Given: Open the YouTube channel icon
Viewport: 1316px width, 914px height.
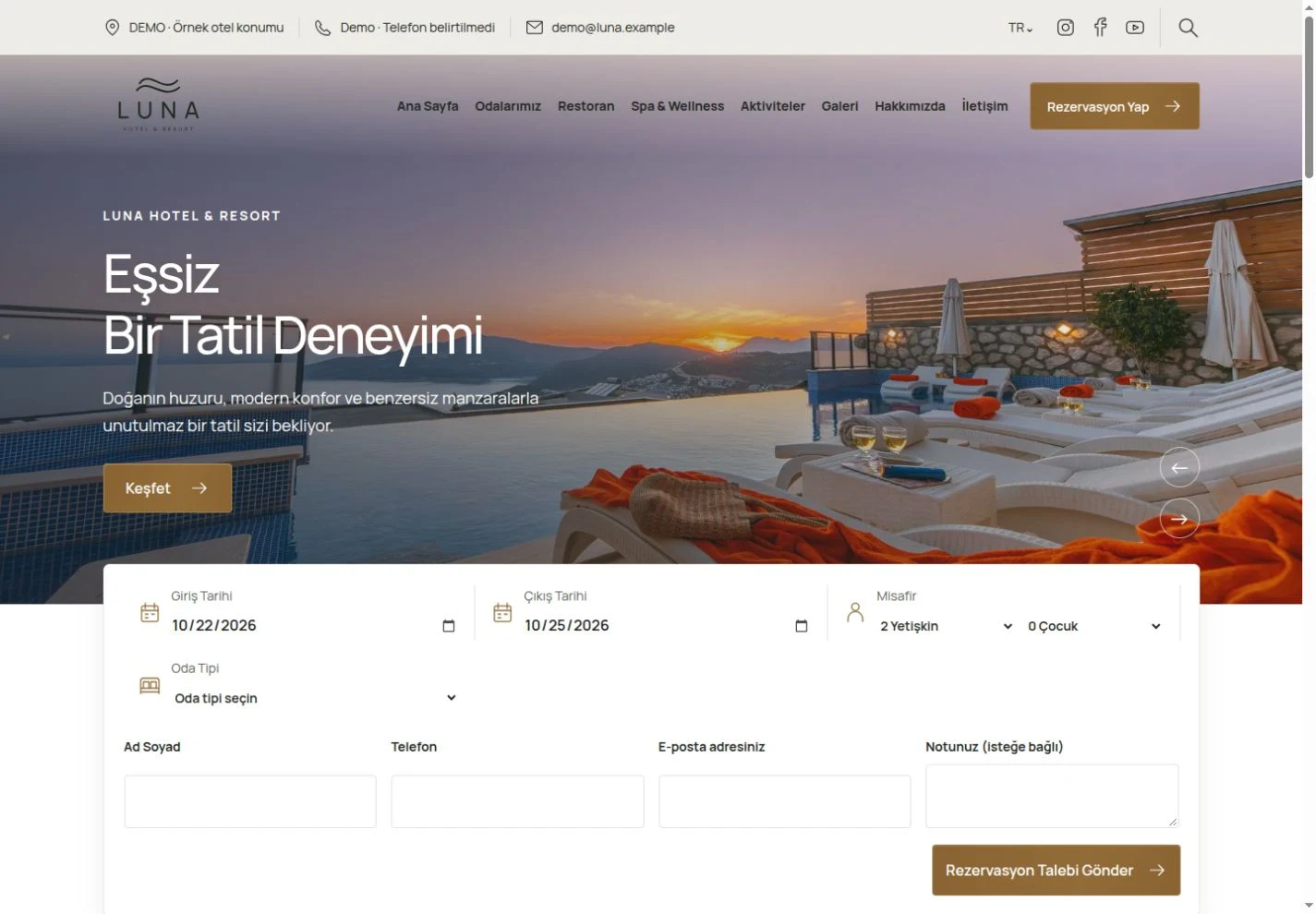Looking at the screenshot, I should [1135, 28].
